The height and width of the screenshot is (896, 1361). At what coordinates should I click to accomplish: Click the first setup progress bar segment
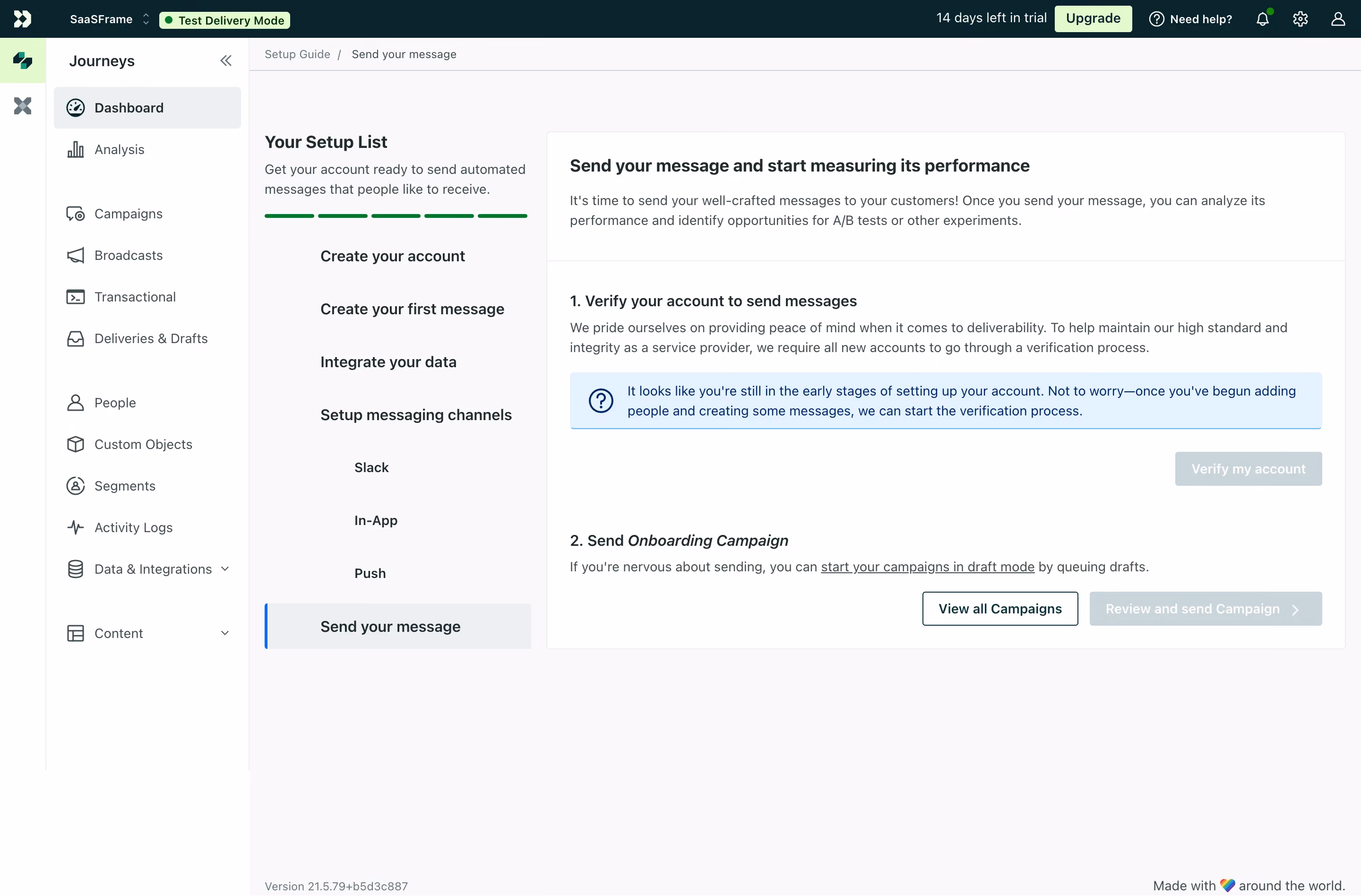289,216
